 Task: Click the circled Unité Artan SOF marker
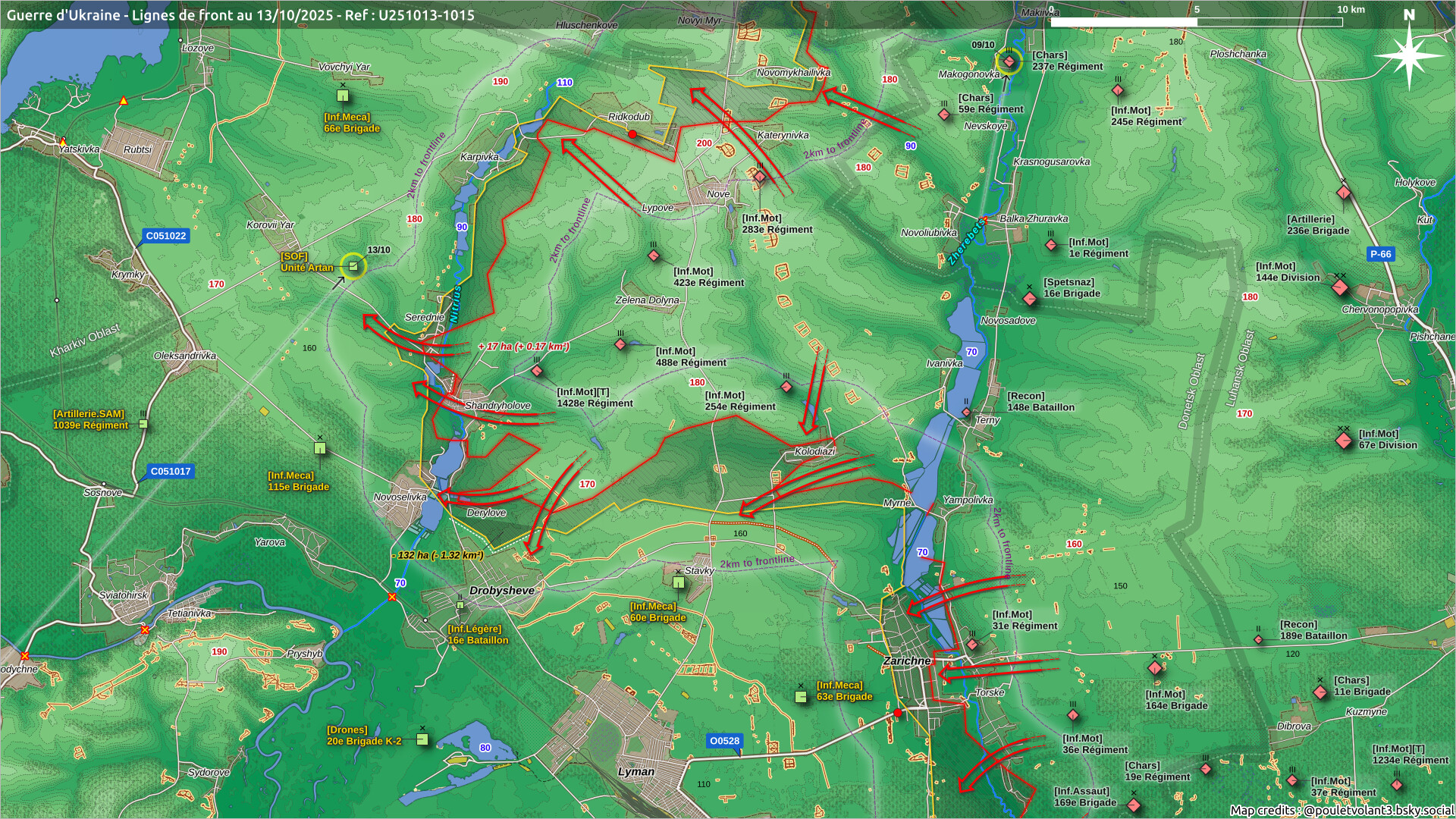pos(353,265)
